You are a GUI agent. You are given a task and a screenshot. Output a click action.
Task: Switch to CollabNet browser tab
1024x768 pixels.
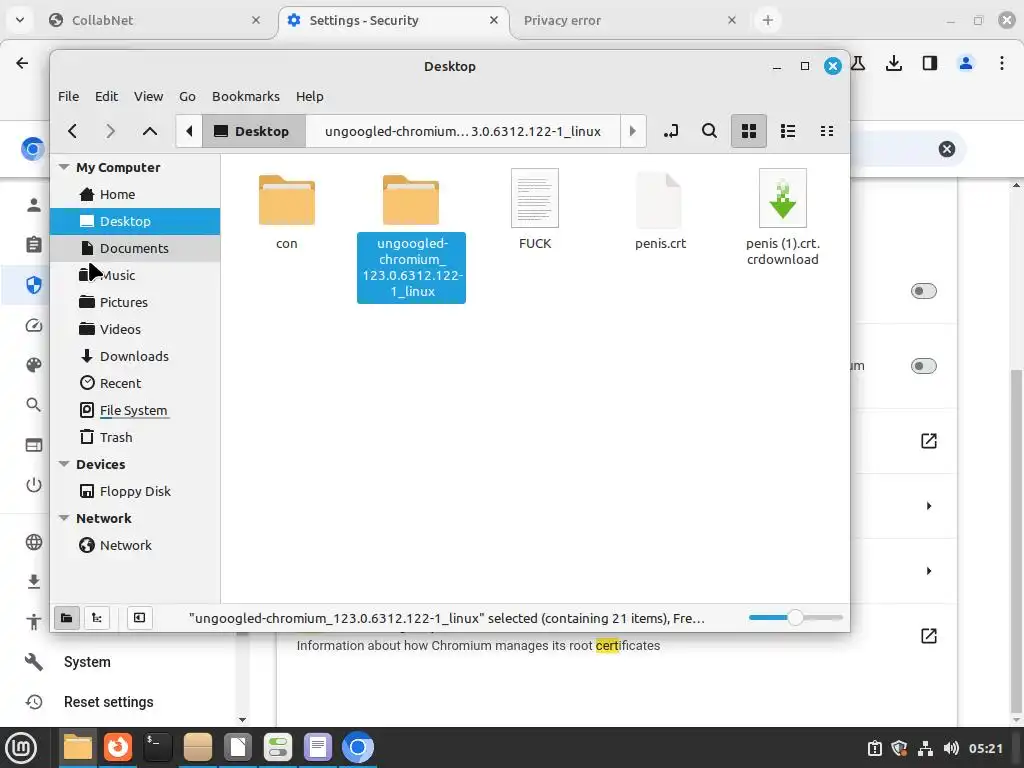click(x=155, y=20)
